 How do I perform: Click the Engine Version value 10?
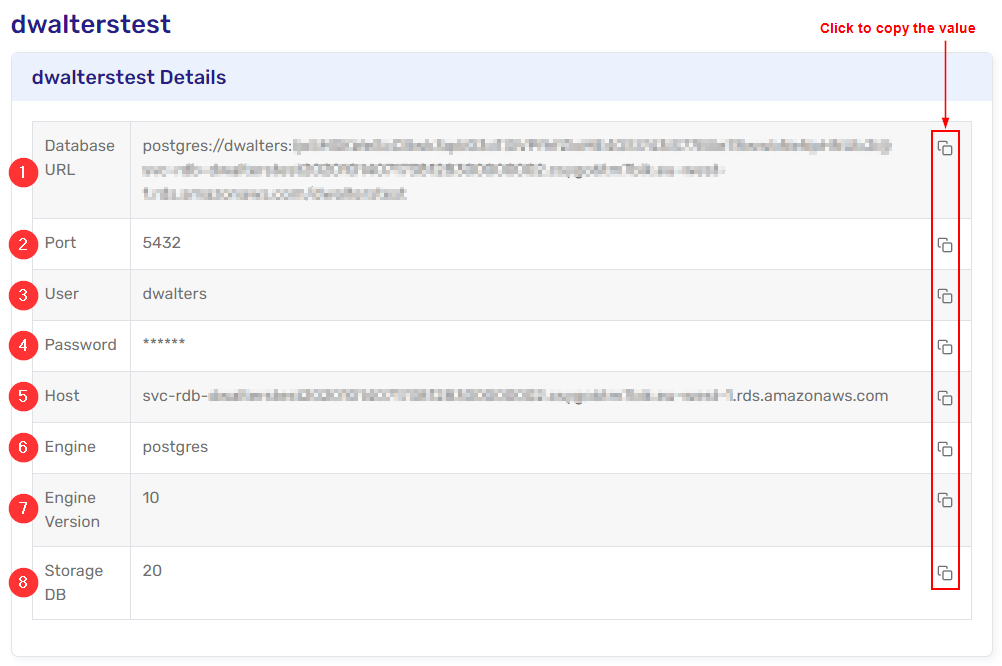[151, 498]
